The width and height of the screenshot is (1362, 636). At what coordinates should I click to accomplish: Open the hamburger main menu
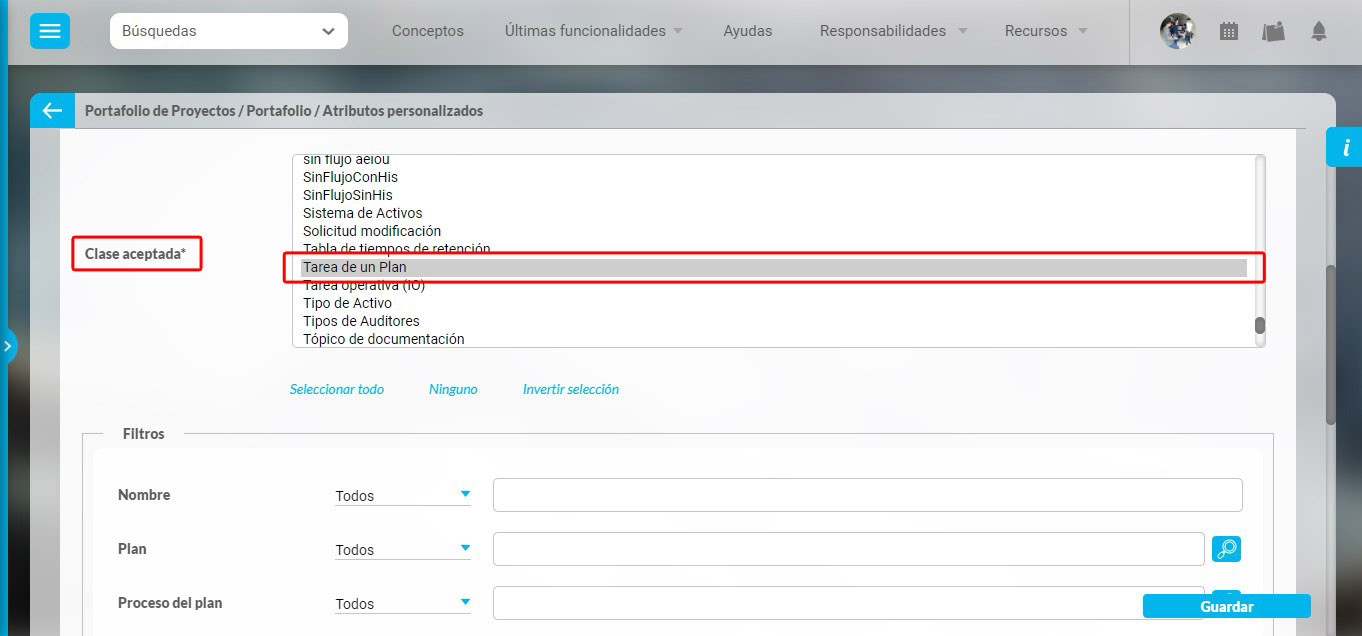coord(49,32)
